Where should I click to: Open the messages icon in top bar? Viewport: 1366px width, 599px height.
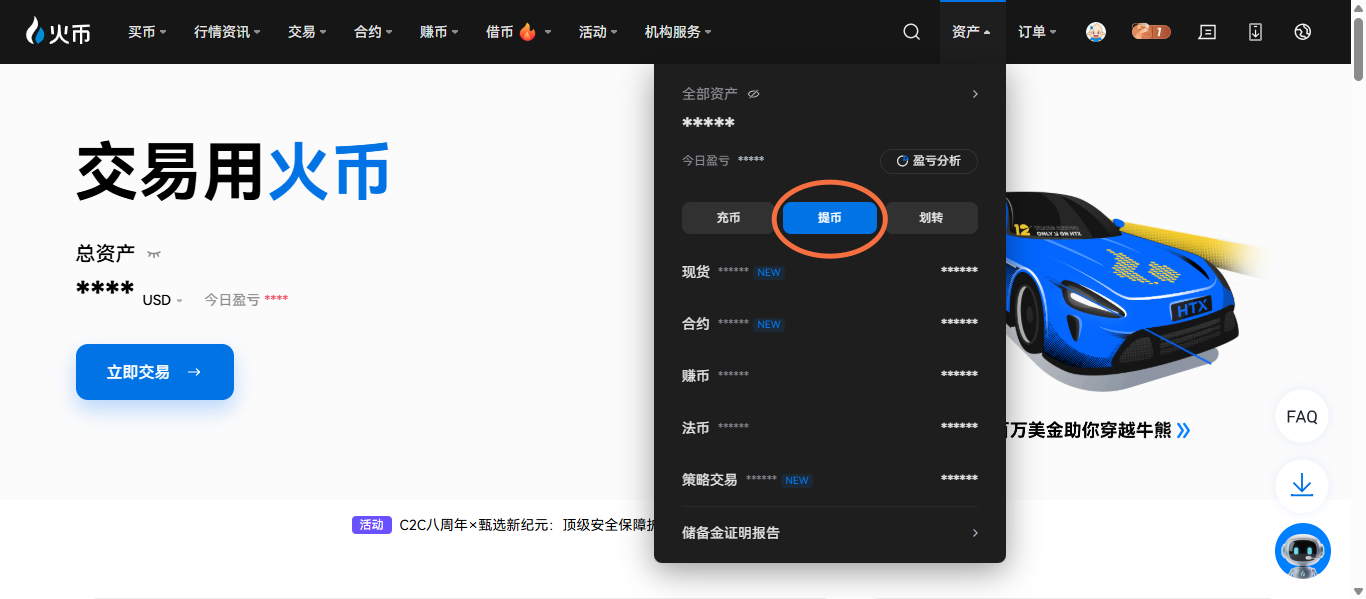1207,32
